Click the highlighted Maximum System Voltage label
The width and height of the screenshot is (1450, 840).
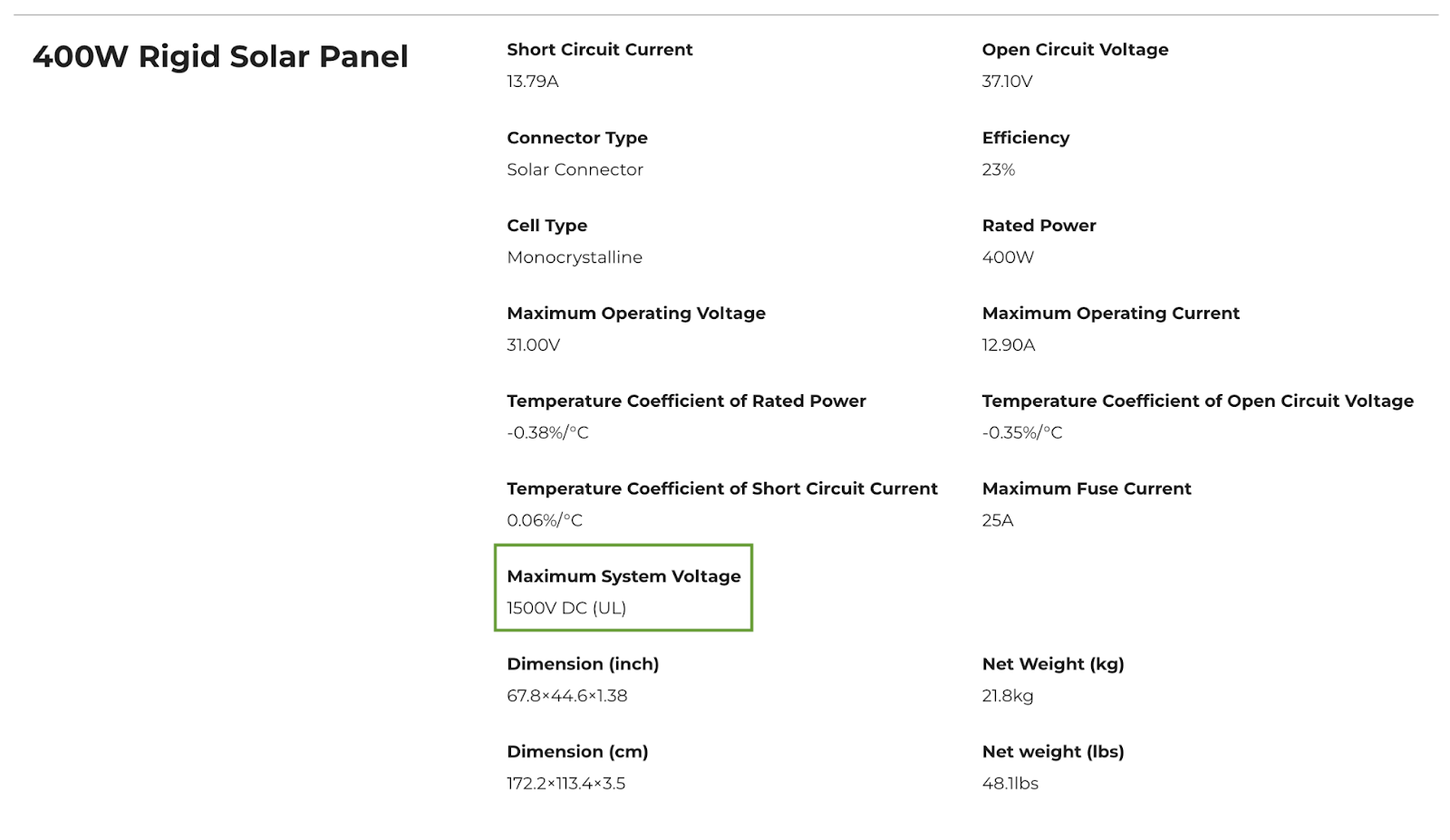click(x=623, y=576)
